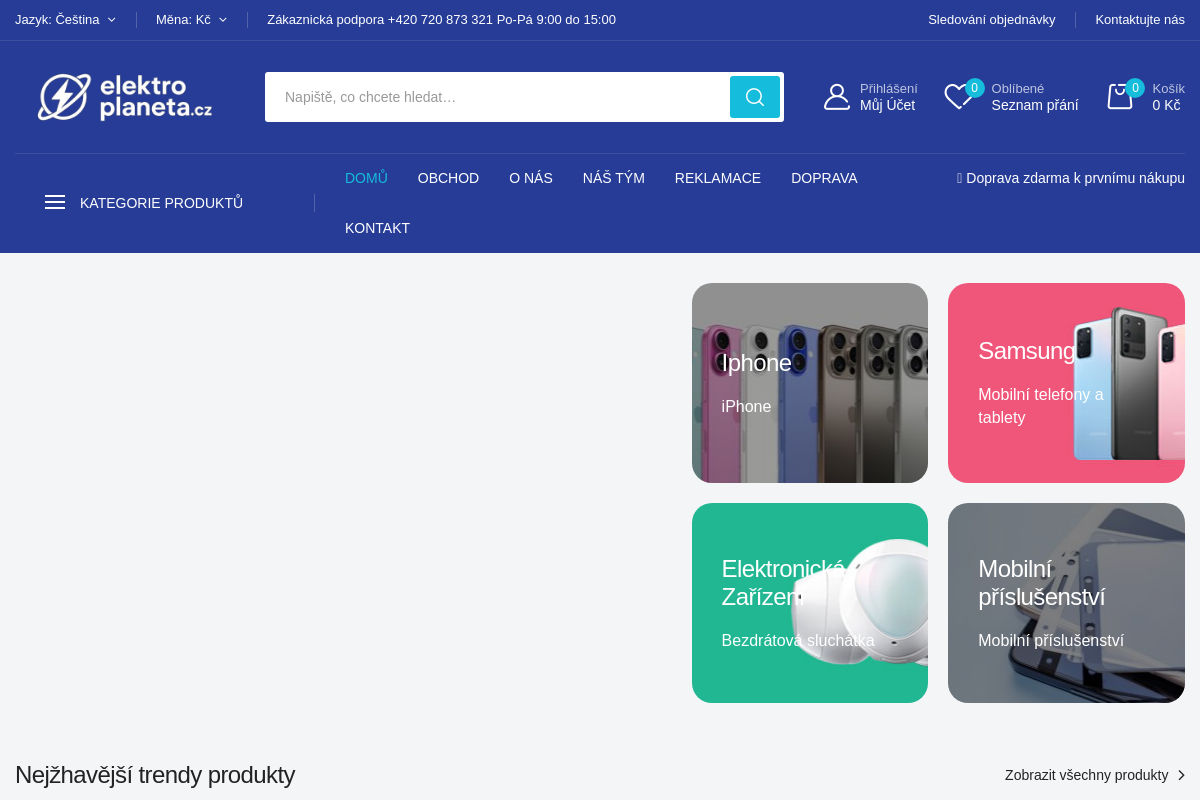Viewport: 1200px width, 800px height.
Task: Open the O nás page
Action: pyautogui.click(x=531, y=178)
